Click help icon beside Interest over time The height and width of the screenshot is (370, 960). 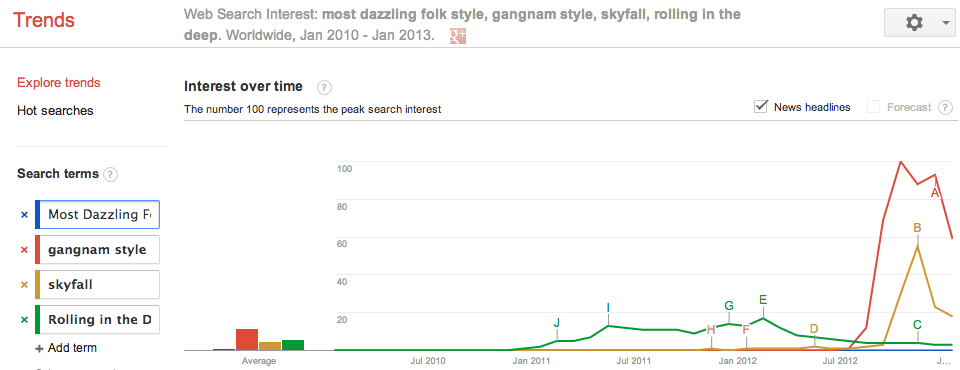tap(324, 88)
